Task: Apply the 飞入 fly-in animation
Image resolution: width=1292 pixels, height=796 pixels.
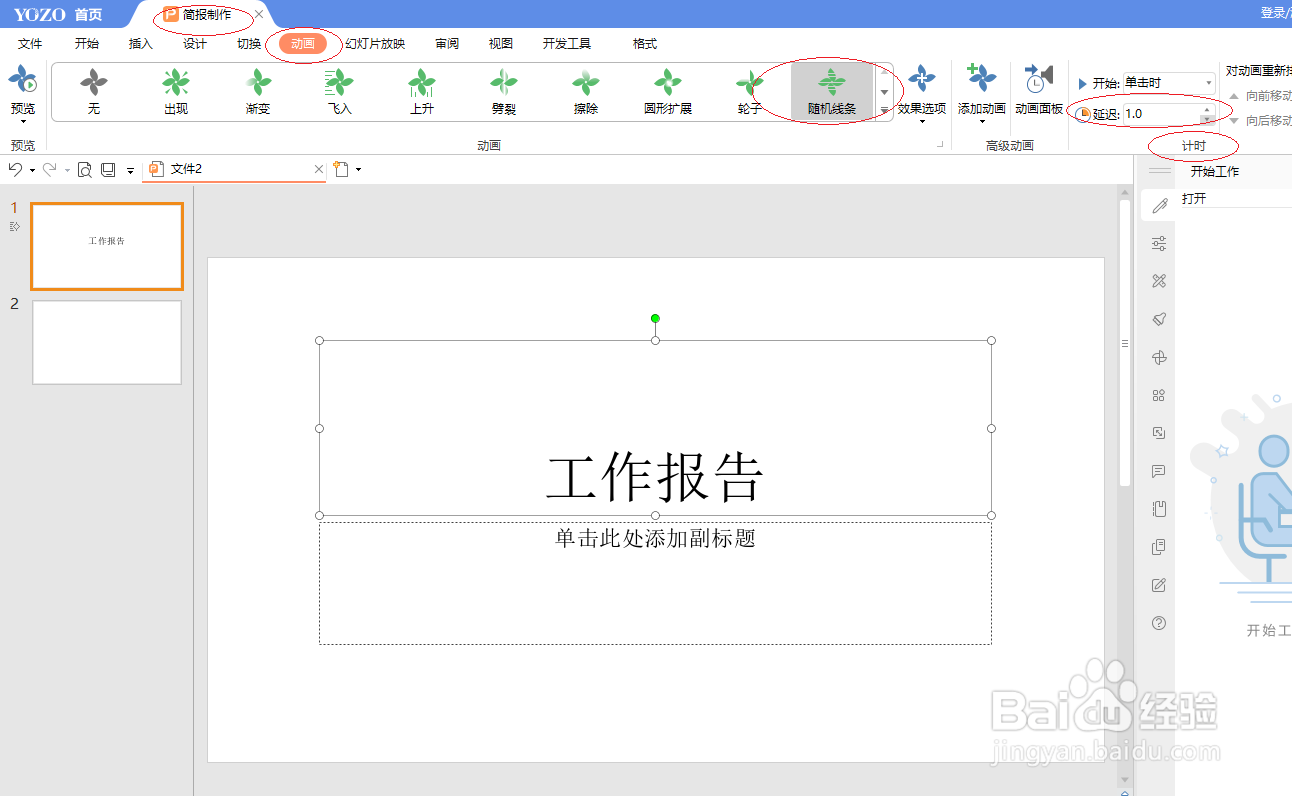Action: click(x=340, y=91)
